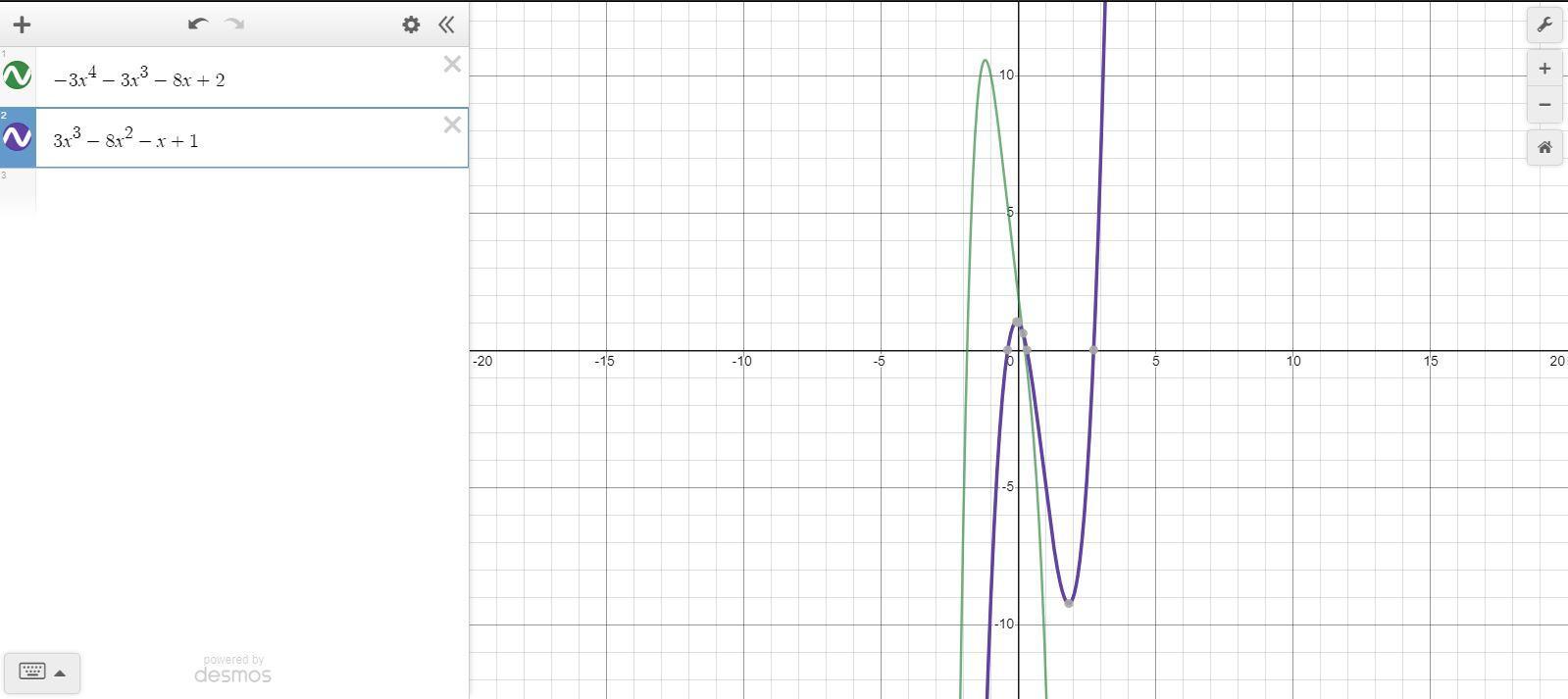Zoom out of the graph
This screenshot has height=699, width=1568.
(x=1544, y=105)
